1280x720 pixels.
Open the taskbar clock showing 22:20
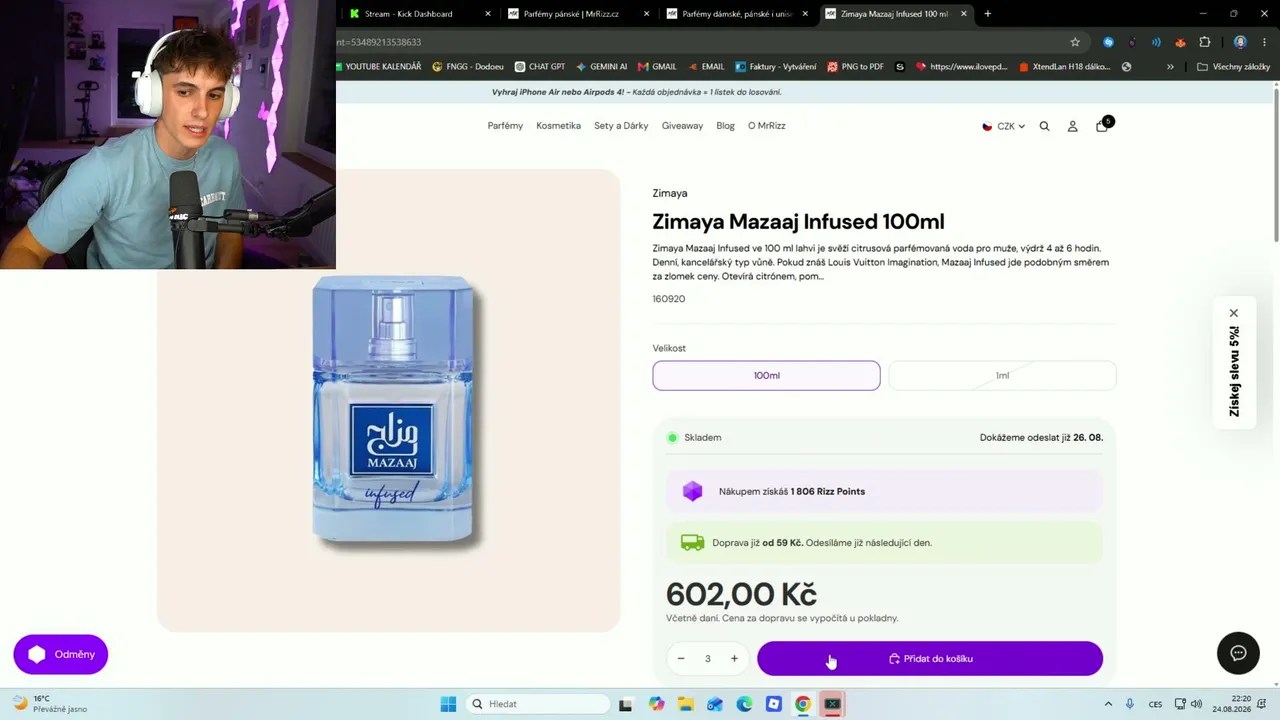pyautogui.click(x=1232, y=704)
